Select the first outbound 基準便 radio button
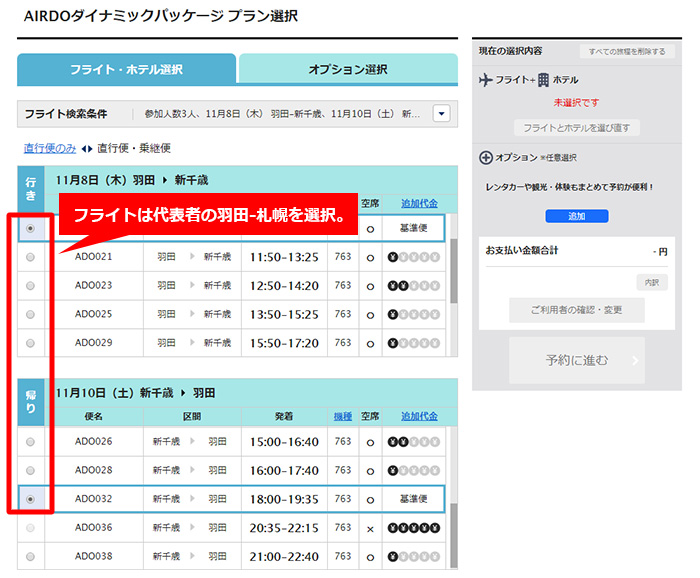This screenshot has height=578, width=700. click(x=30, y=229)
